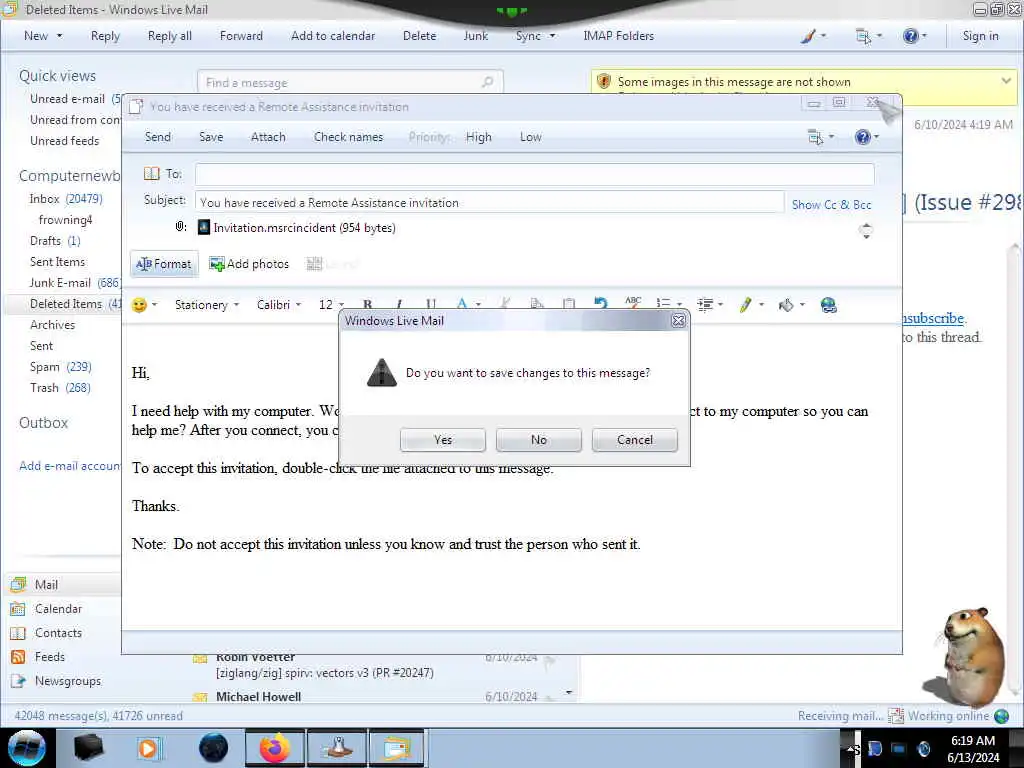1024x768 pixels.
Task: Click the paint bucket background icon
Action: point(786,305)
